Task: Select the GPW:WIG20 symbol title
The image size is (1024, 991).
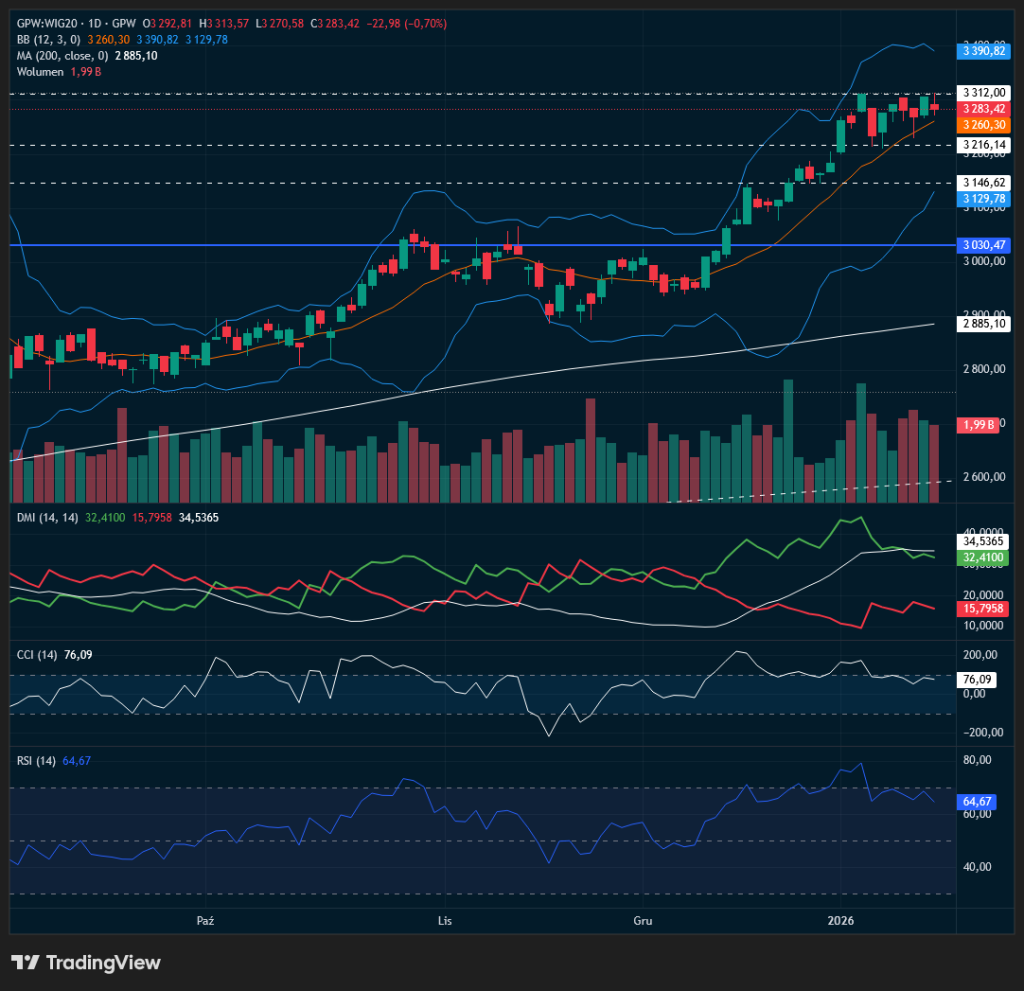Action: click(51, 23)
